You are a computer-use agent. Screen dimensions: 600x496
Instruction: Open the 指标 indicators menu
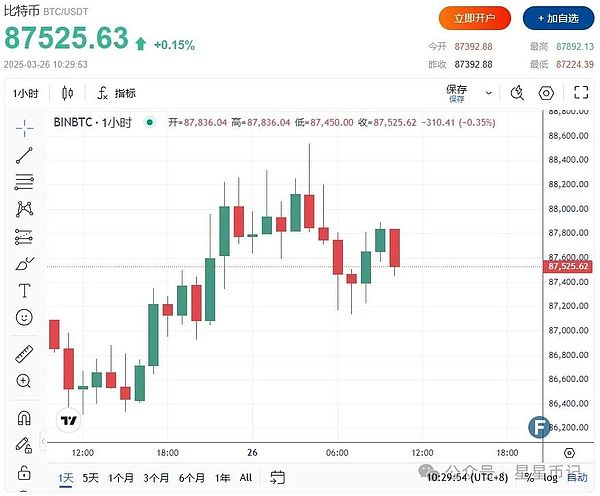(116, 93)
